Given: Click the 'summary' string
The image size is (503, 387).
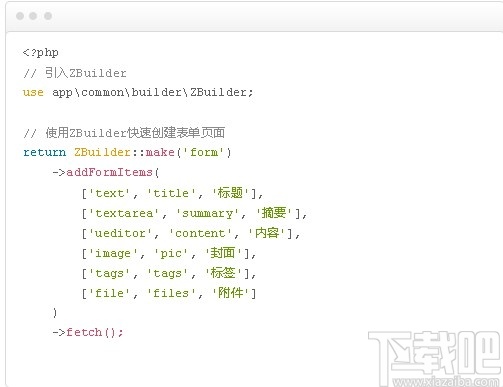Looking at the screenshot, I should [207, 213].
